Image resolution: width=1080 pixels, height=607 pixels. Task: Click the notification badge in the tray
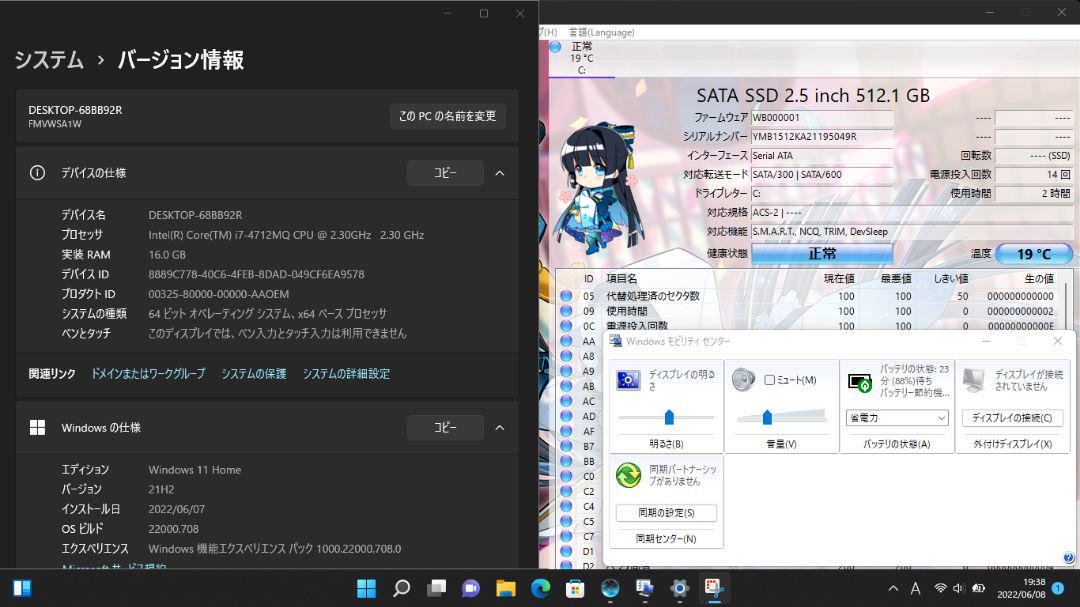1058,588
